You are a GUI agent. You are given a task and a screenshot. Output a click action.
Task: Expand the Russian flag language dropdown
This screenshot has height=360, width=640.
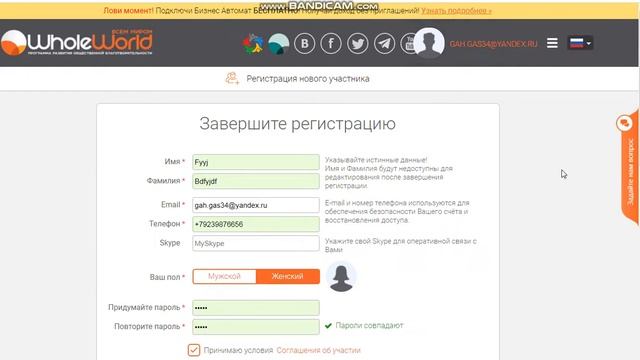point(580,43)
